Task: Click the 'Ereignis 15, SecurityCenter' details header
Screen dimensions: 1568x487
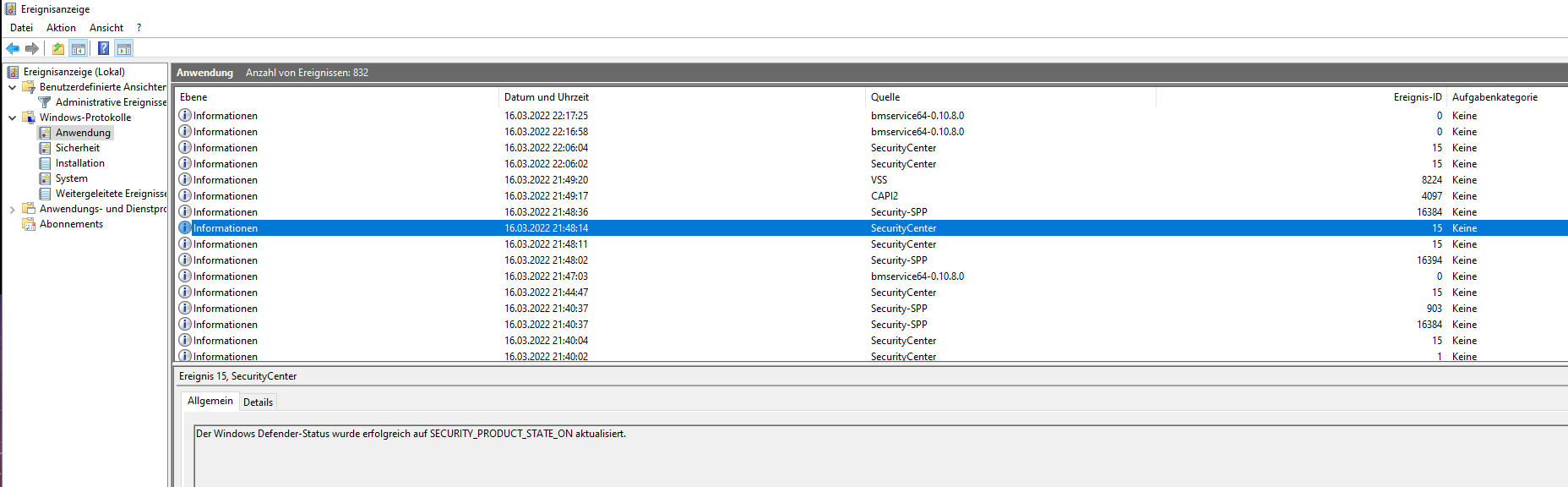Action: 238,376
